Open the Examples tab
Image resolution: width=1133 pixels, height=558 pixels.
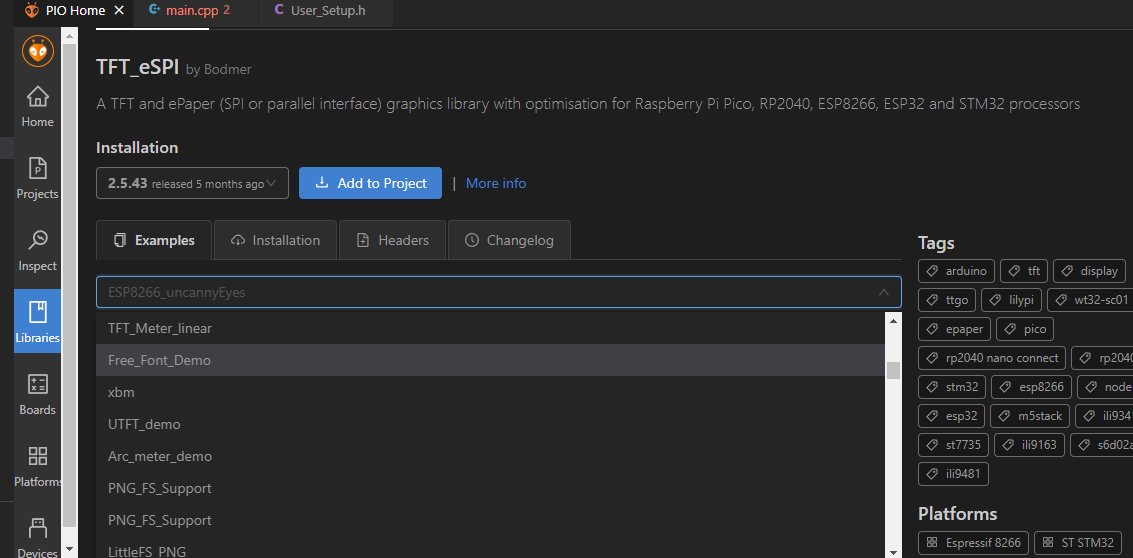tap(154, 240)
